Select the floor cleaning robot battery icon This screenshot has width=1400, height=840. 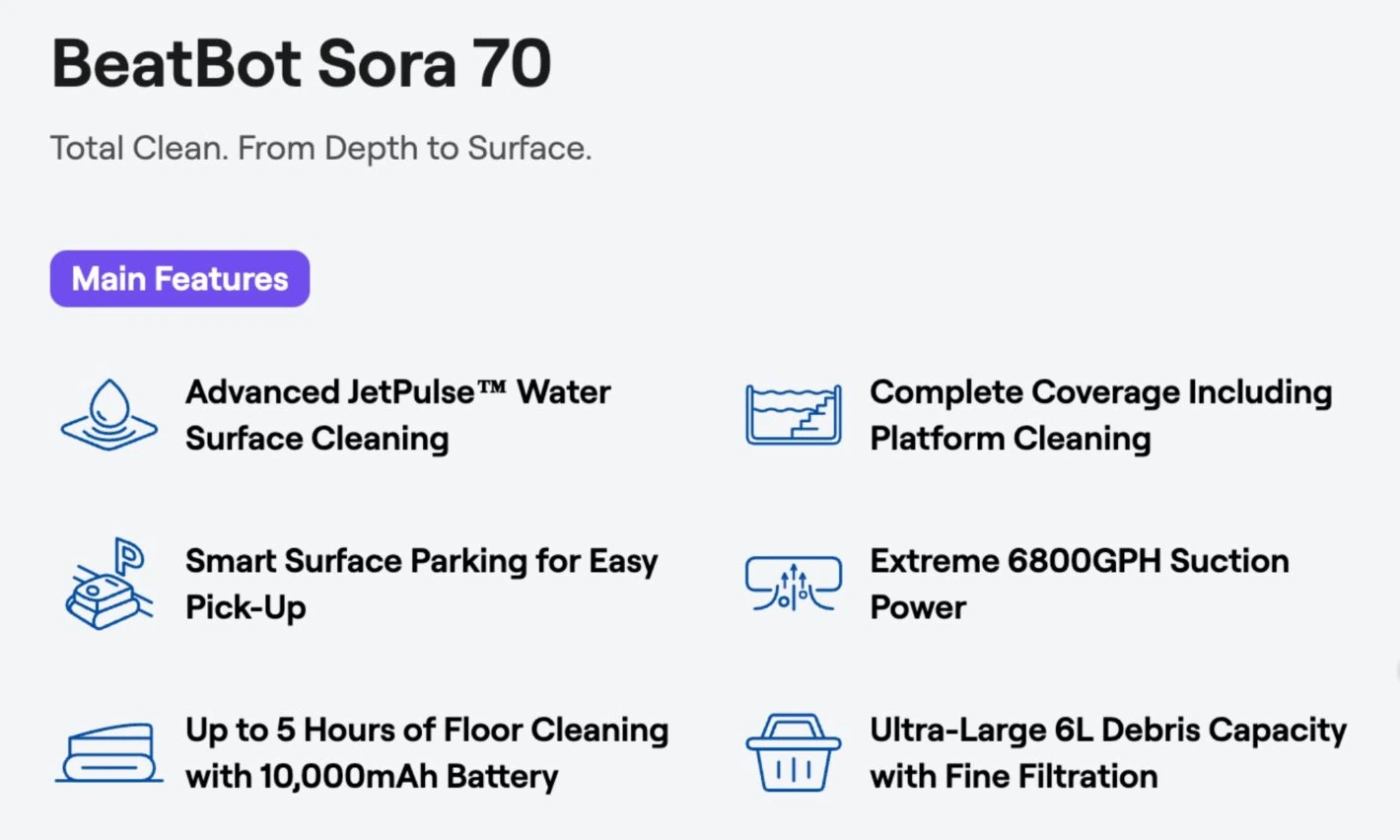click(x=108, y=753)
